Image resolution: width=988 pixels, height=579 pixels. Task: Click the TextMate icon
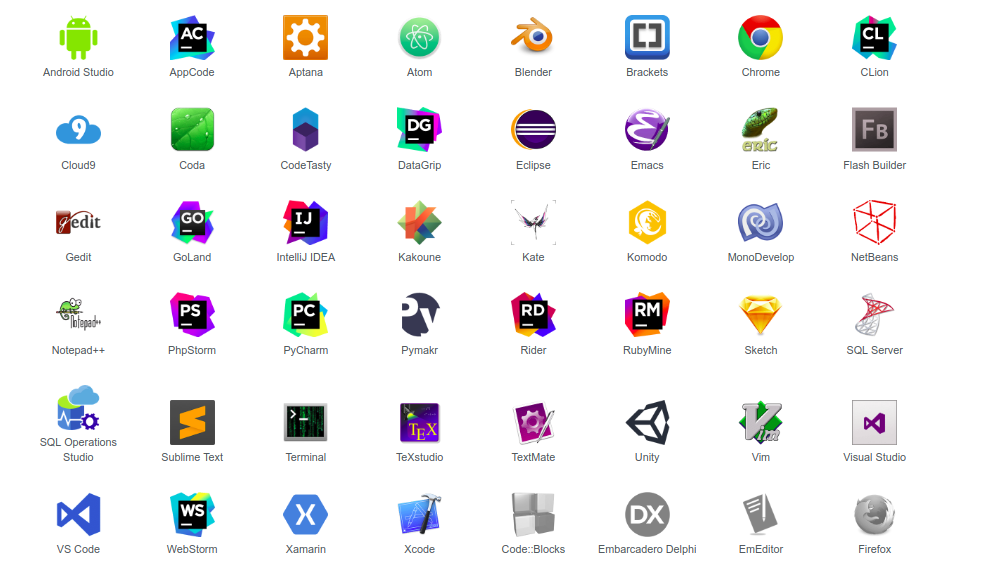(x=533, y=422)
